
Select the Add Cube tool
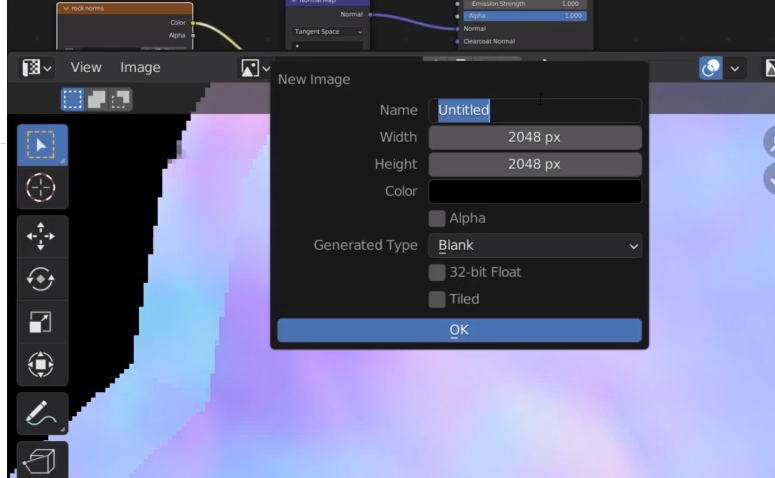43,460
